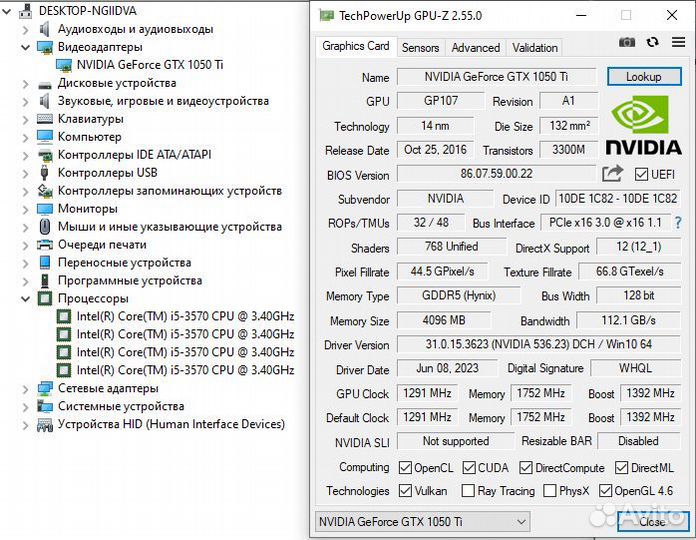Click the DESKTOP-NGIIDVA computer icon

pos(26,11)
